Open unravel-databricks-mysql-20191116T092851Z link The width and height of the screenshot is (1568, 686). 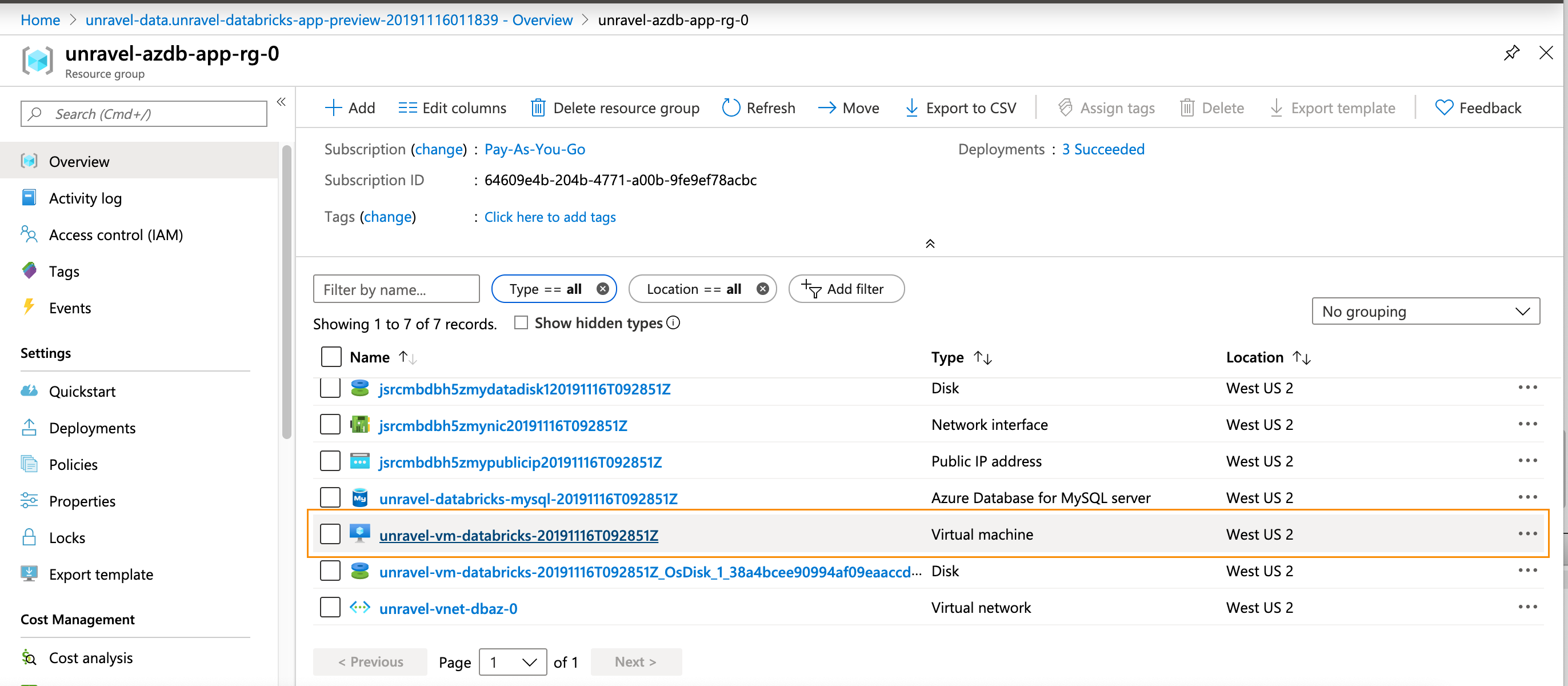point(529,498)
